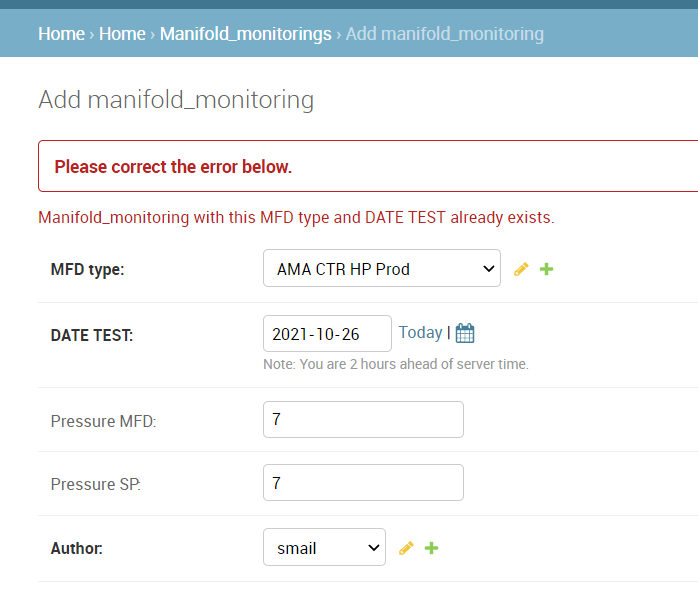Viewport: 698px width, 611px height.
Task: Open the calendar picker for DATE TEST
Action: [x=465, y=333]
